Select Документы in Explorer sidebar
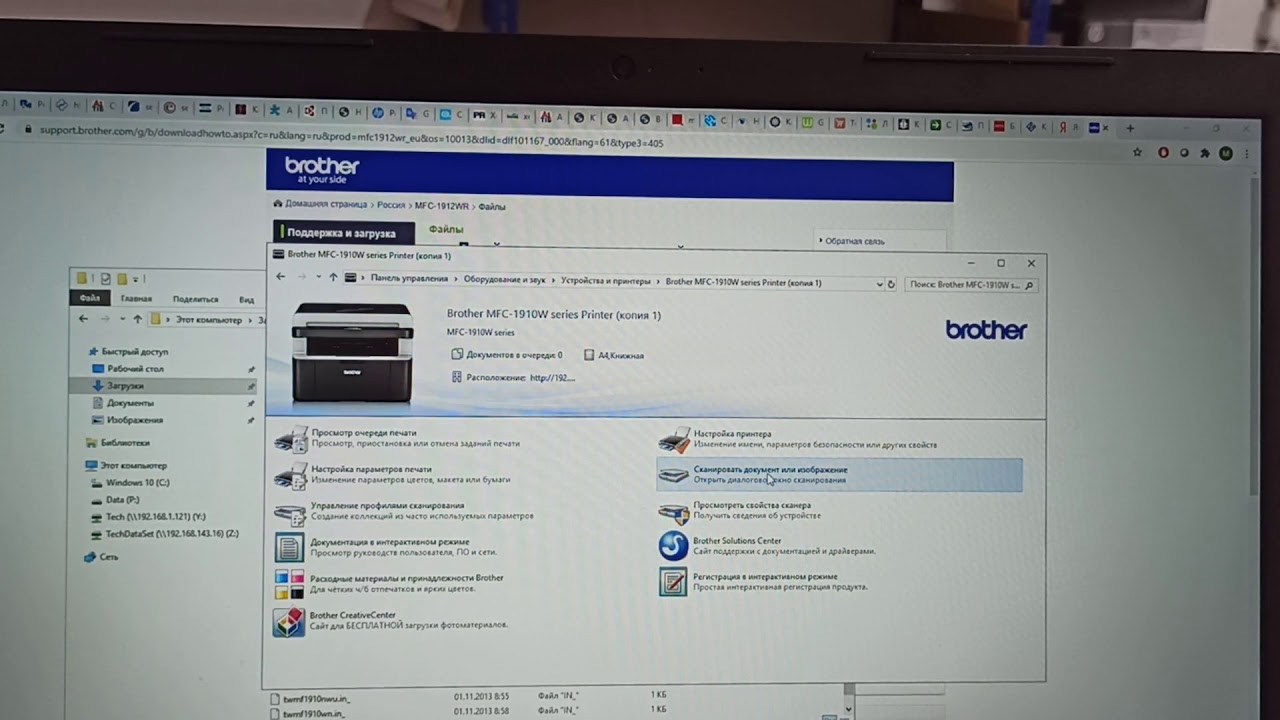 point(129,403)
